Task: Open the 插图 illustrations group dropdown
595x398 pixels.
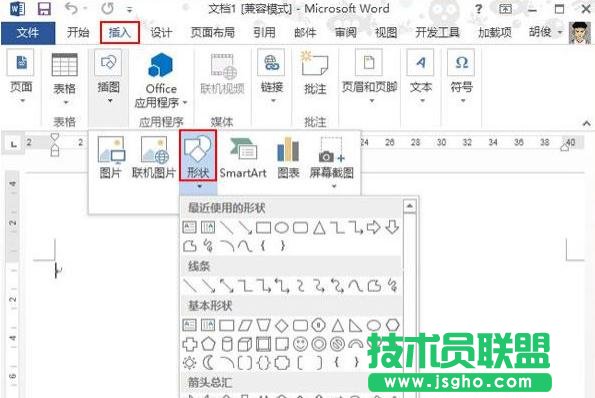Action: [x=109, y=77]
